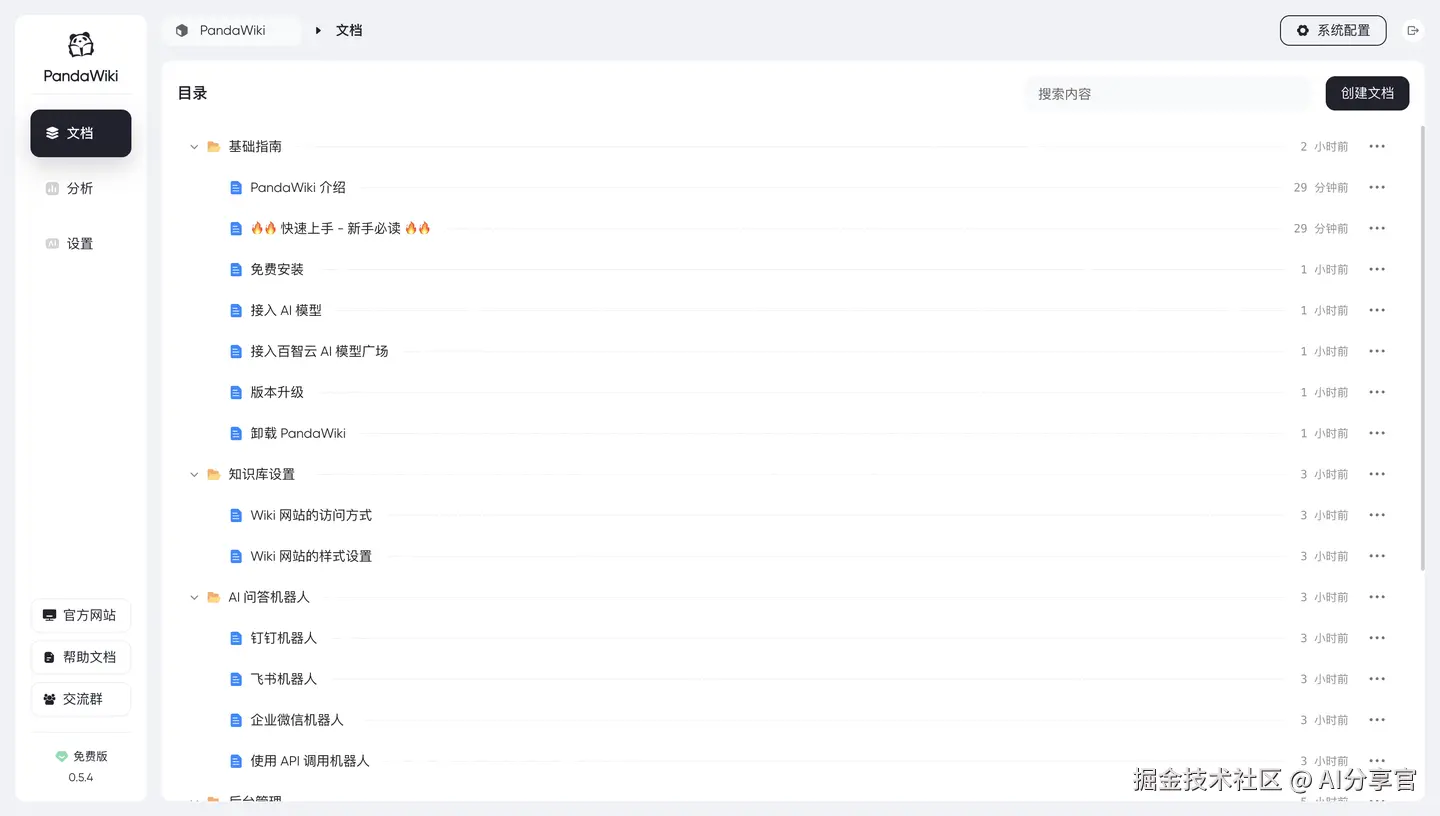This screenshot has height=816, width=1440.
Task: Click the cube icon beside PandaWiki breadcrumb
Action: coord(182,31)
